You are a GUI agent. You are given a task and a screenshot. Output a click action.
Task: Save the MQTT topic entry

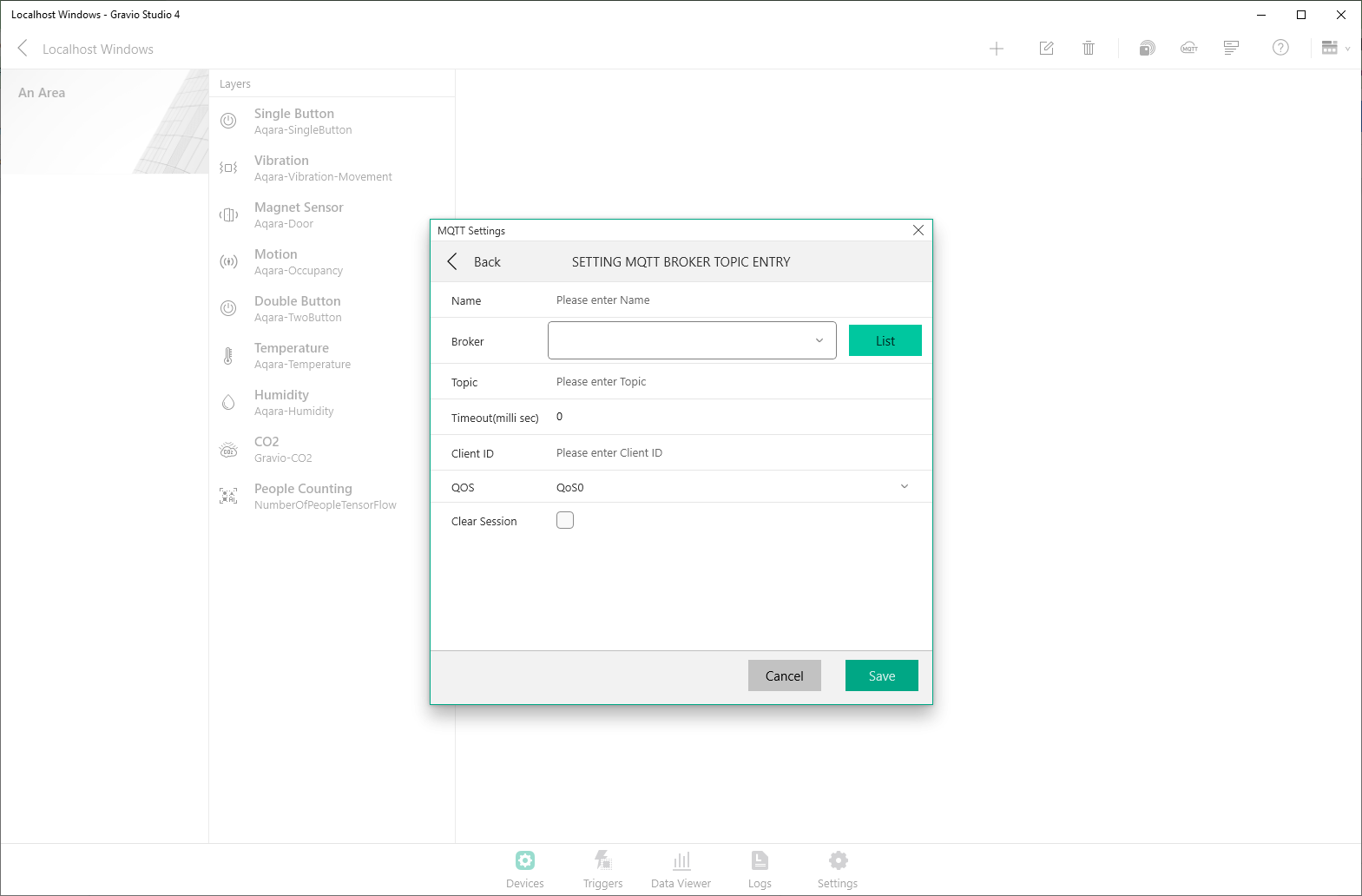tap(882, 675)
